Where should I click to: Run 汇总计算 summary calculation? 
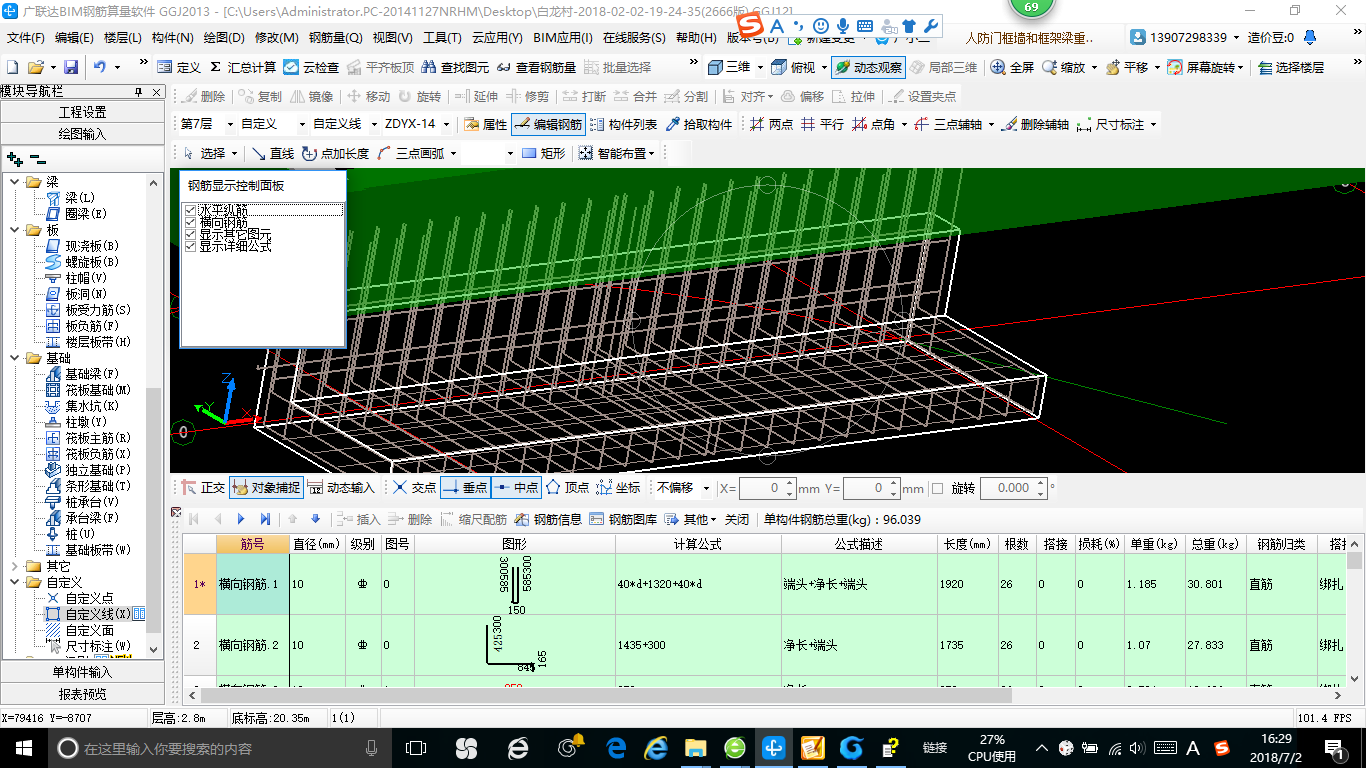click(x=241, y=67)
